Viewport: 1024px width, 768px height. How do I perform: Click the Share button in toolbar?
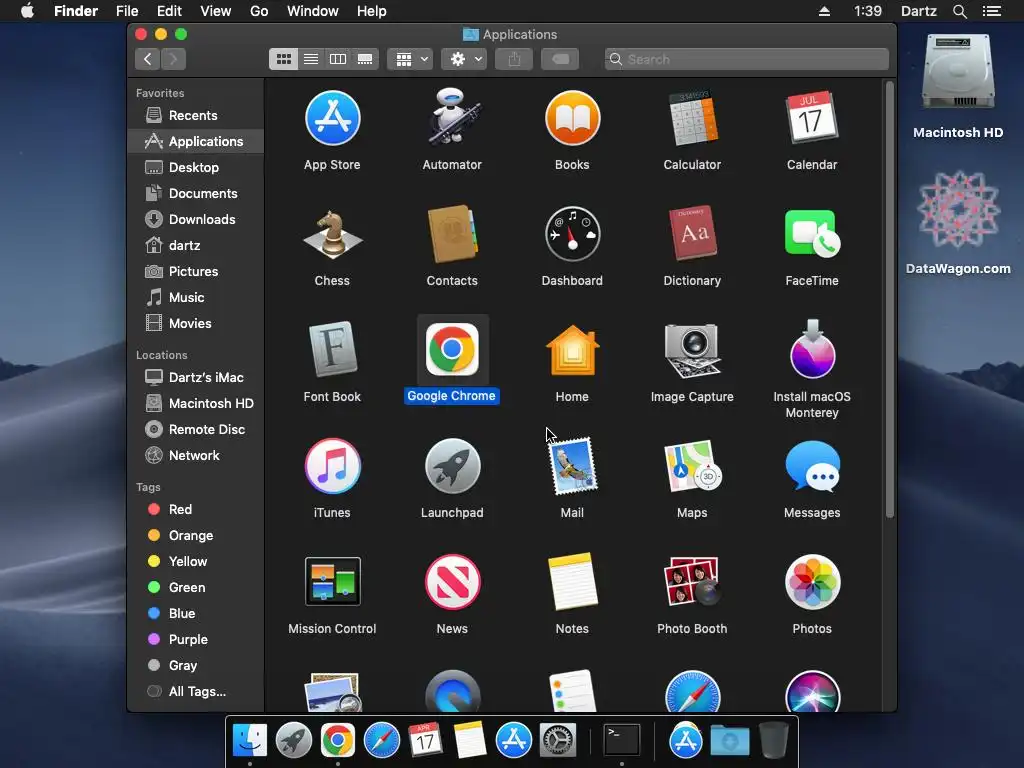tap(514, 59)
